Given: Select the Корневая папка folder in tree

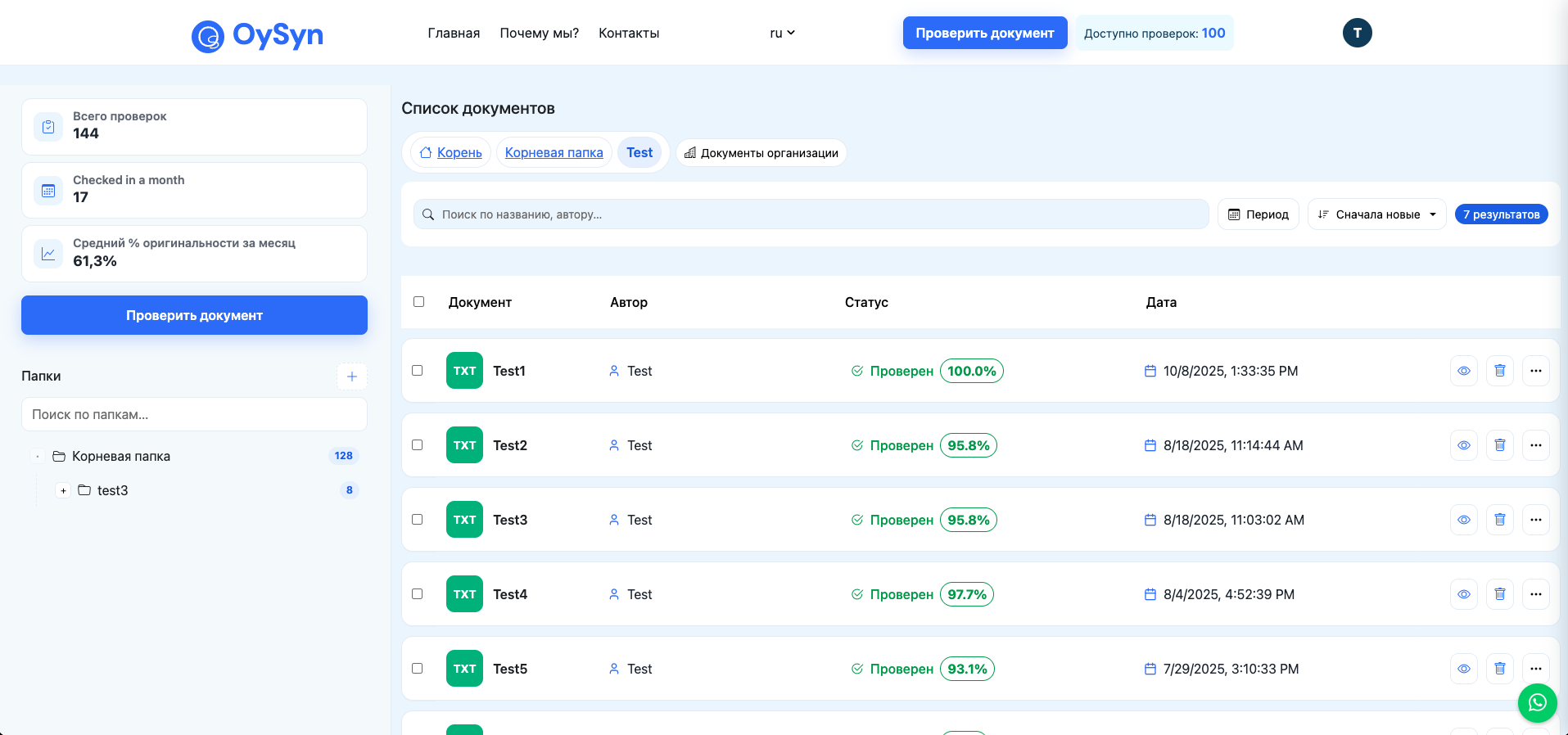Looking at the screenshot, I should coord(121,456).
